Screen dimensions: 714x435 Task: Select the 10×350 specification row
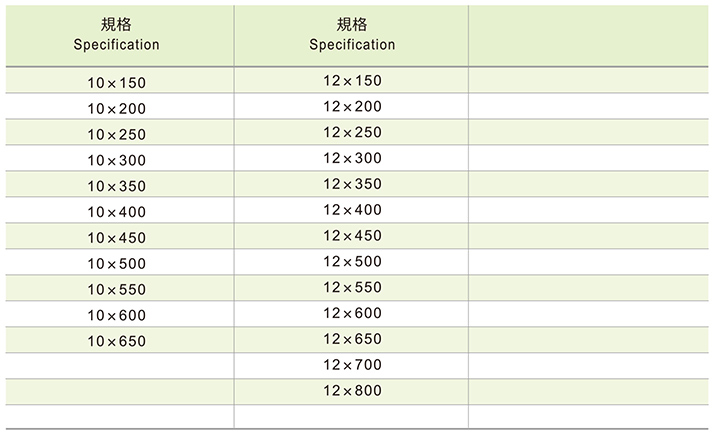117,185
